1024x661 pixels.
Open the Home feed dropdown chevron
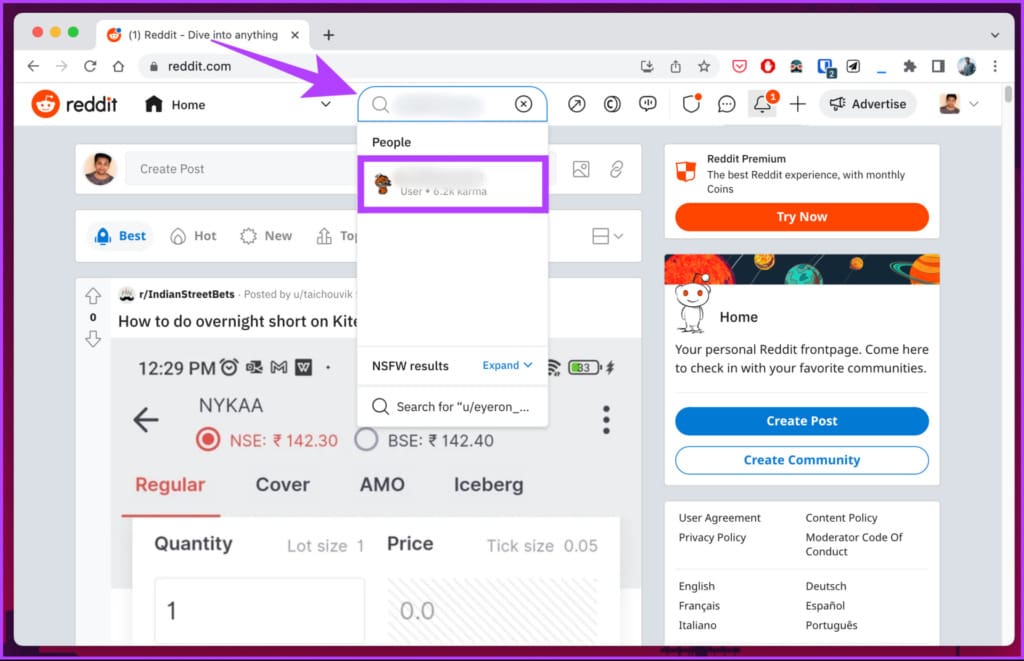click(325, 105)
